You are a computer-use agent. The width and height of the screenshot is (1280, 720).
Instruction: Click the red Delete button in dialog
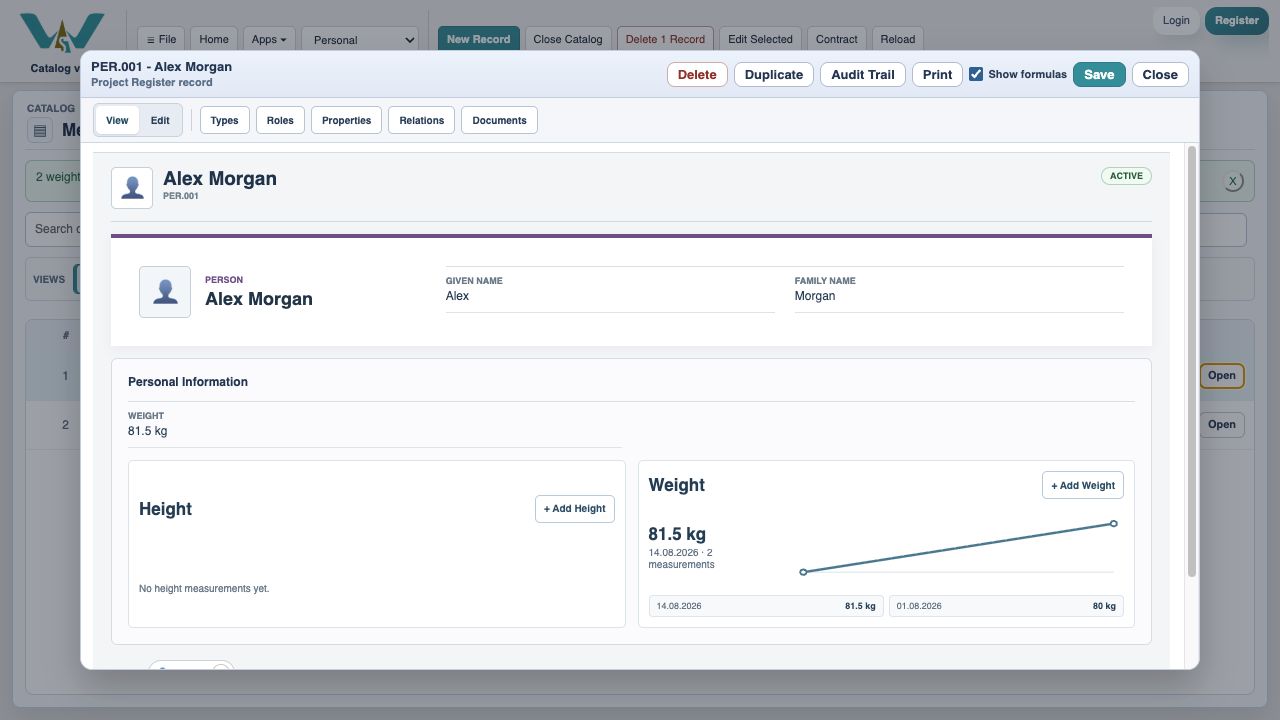pyautogui.click(x=697, y=74)
